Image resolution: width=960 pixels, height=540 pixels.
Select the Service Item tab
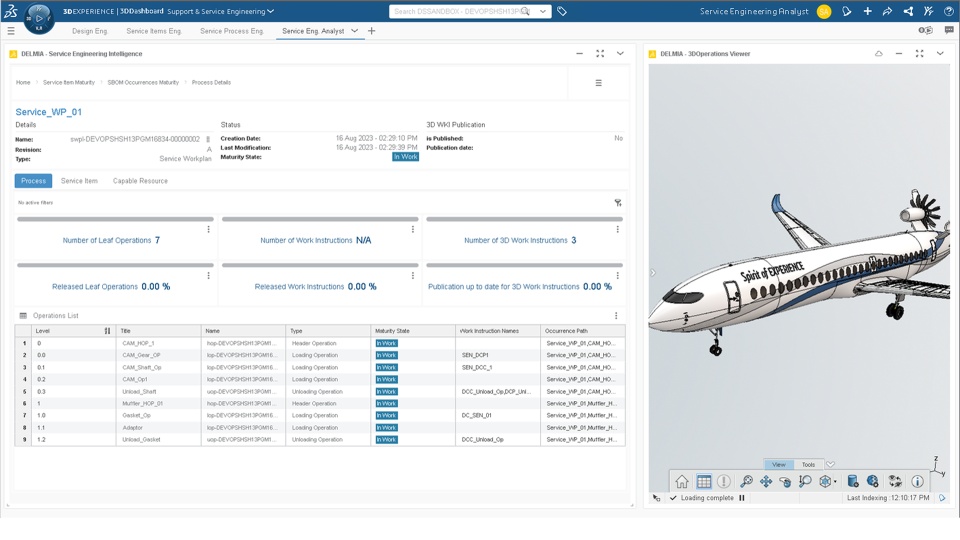coord(79,181)
